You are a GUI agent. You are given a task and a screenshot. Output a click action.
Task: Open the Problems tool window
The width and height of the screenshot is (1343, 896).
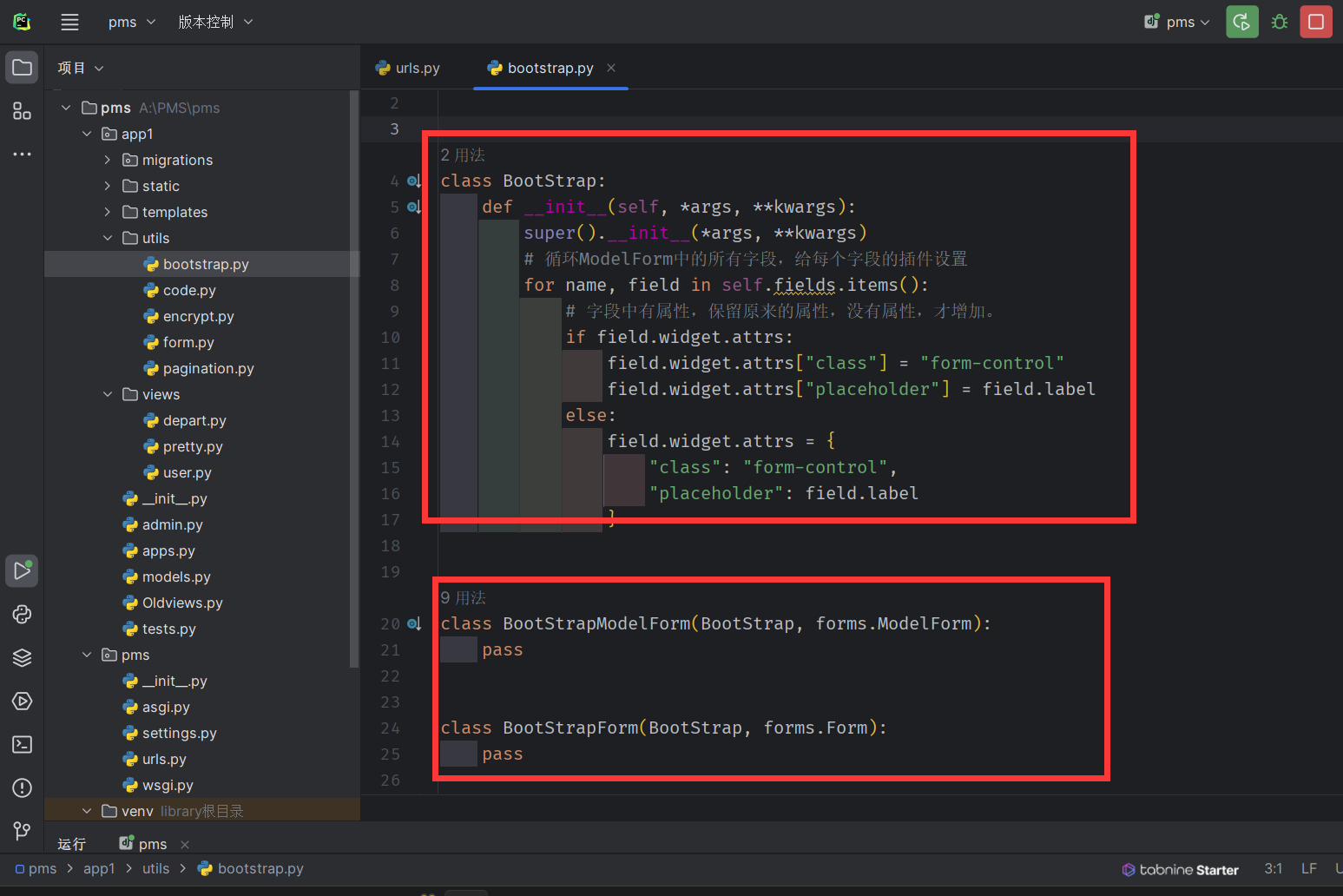coord(22,788)
